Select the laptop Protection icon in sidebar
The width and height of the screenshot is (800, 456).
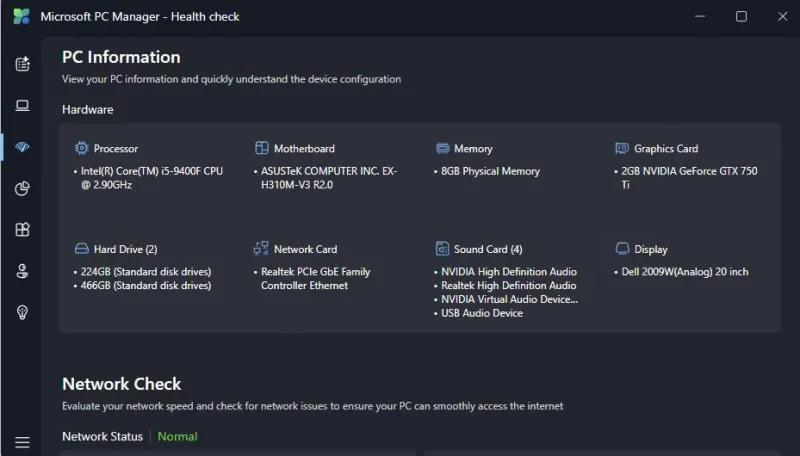coord(22,106)
